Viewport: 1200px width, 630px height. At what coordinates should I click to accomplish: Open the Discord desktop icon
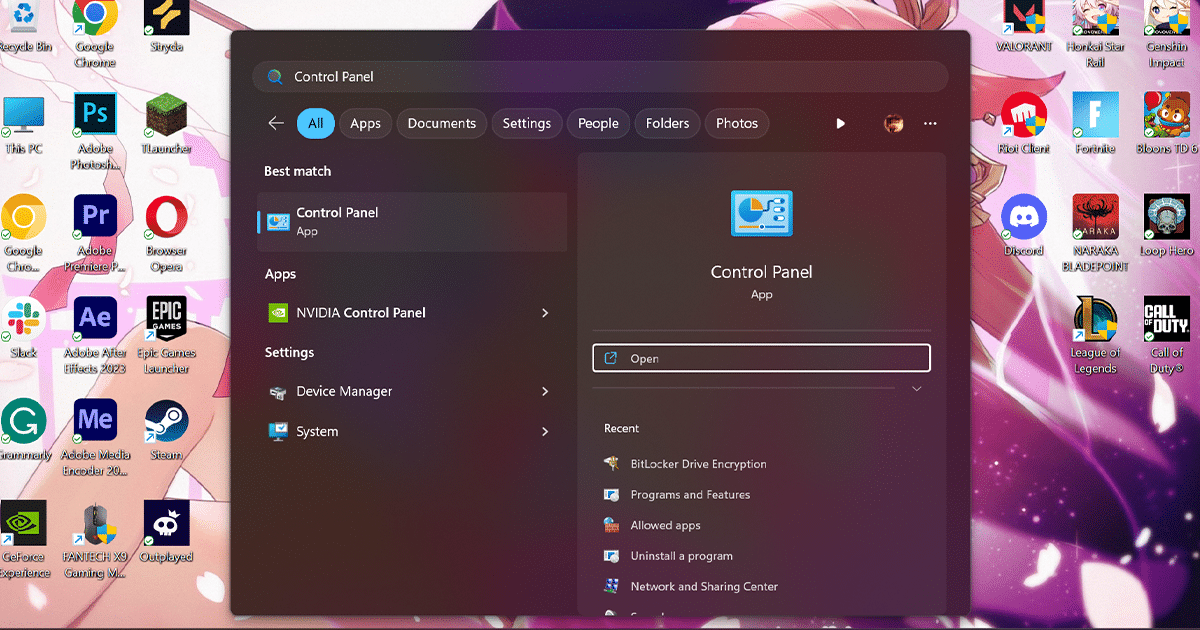[x=1023, y=218]
